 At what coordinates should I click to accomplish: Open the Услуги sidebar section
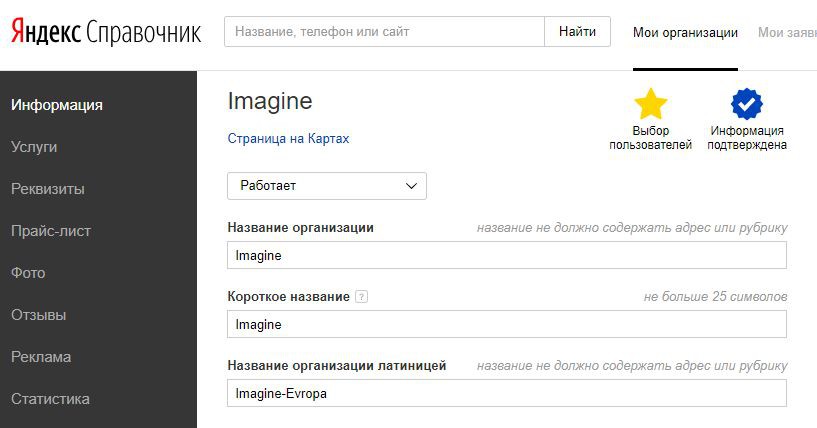34,147
